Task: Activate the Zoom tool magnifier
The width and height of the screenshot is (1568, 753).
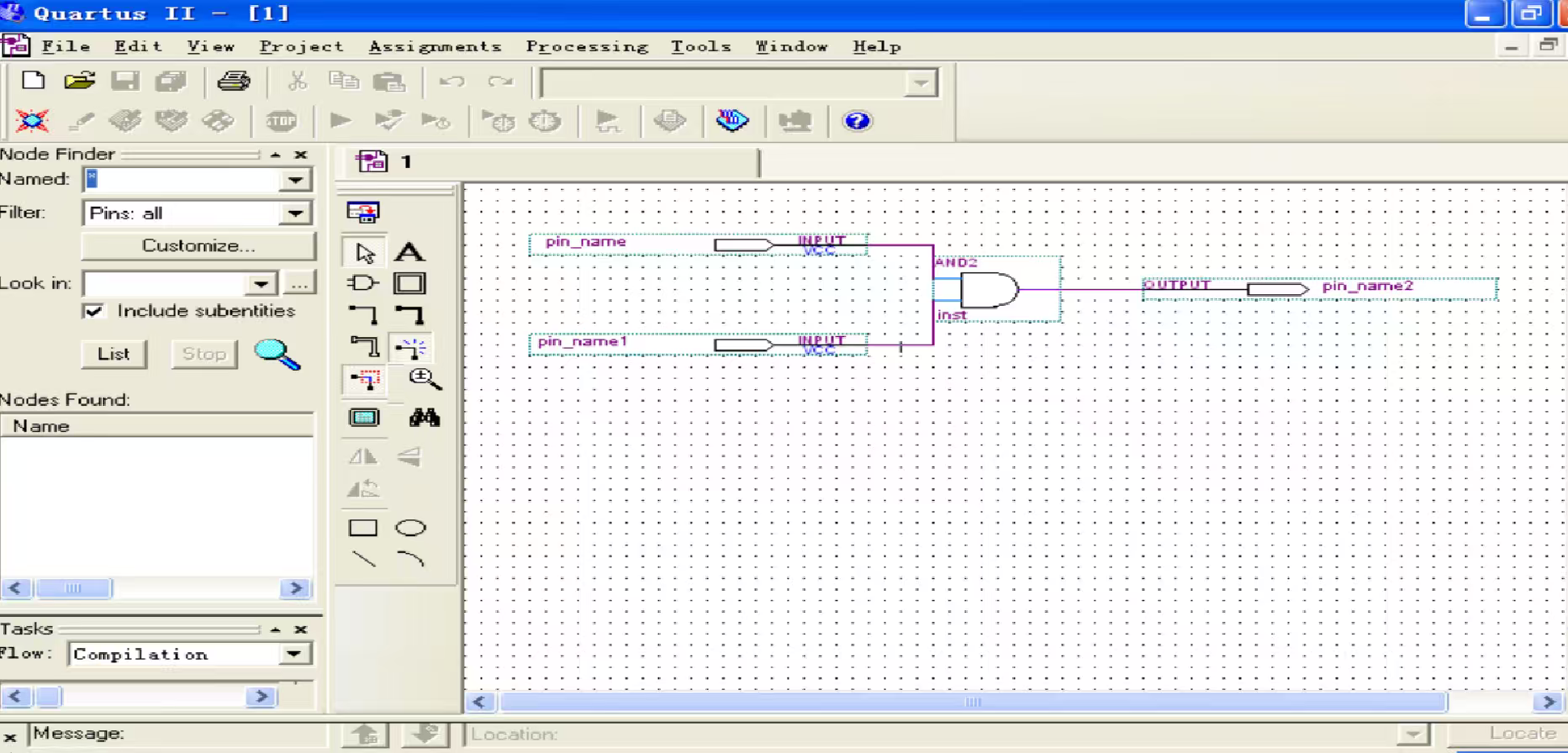Action: 425,380
